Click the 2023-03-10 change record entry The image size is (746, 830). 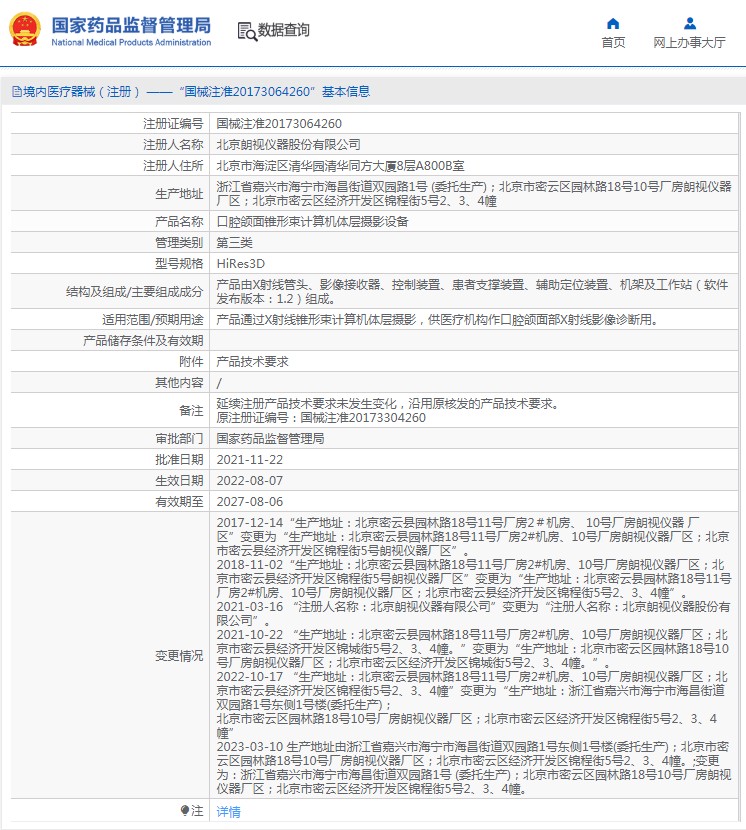(473, 768)
